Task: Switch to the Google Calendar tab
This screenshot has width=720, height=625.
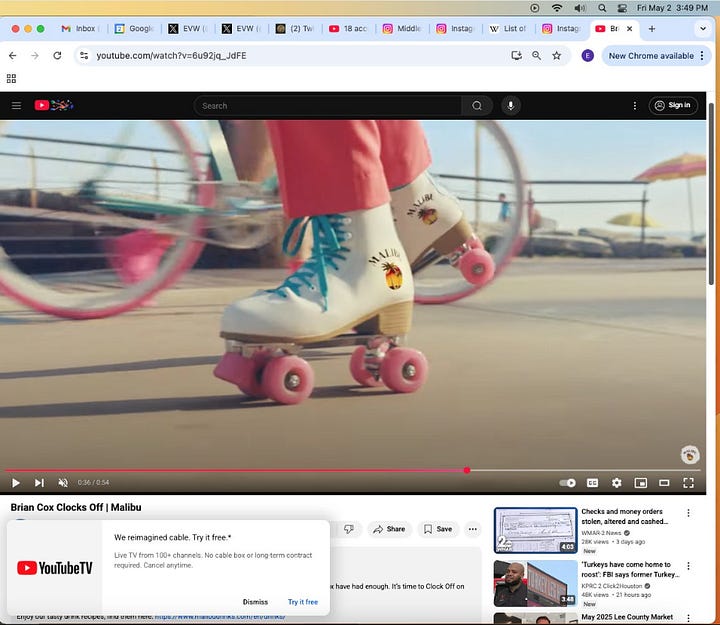Action: tap(134, 28)
